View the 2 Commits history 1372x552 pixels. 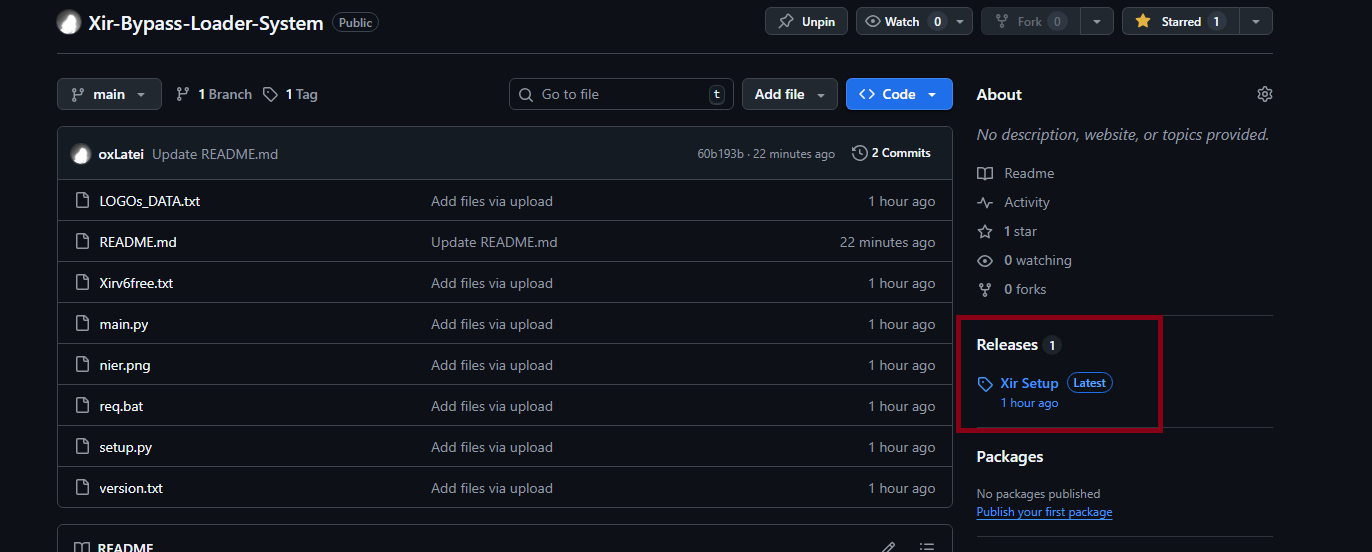[891, 153]
